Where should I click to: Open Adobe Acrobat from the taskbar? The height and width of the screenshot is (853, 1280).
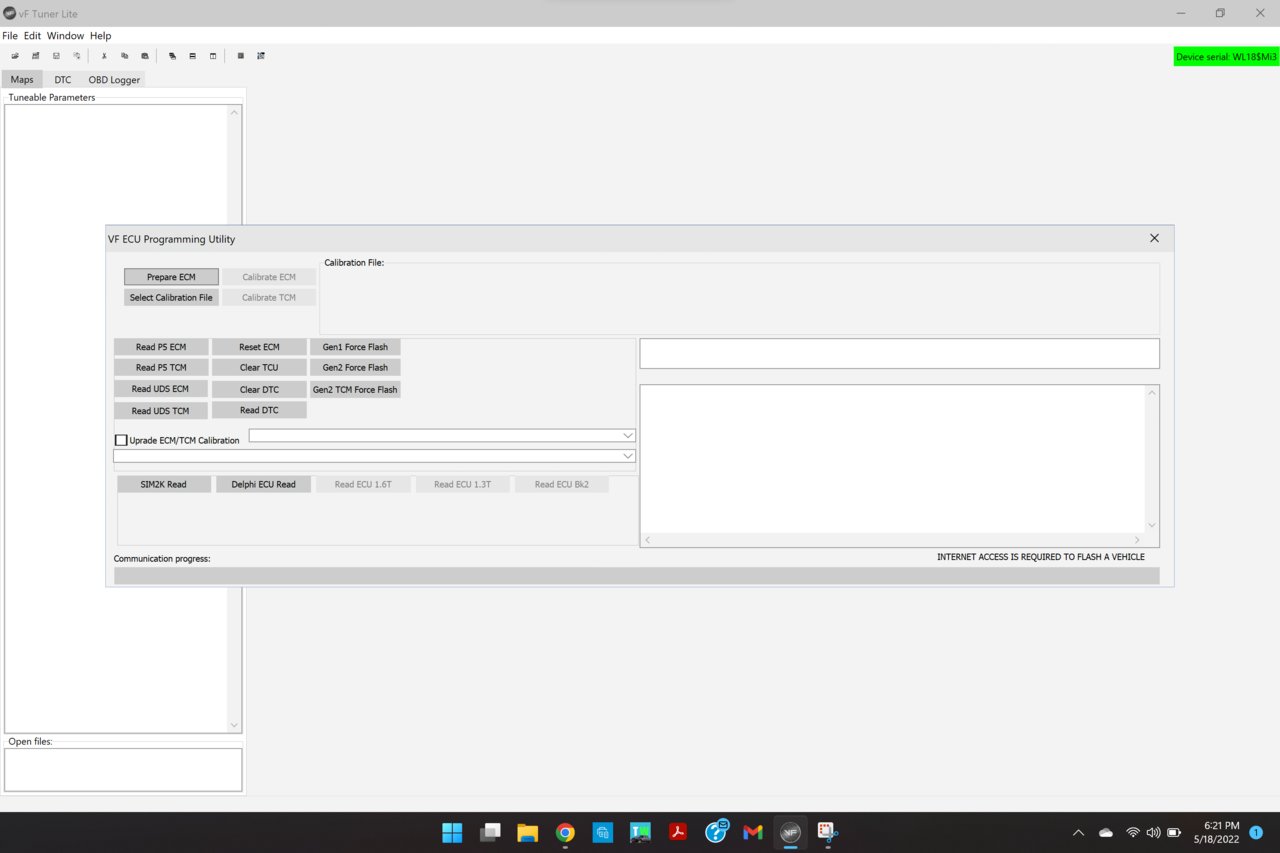(x=678, y=832)
